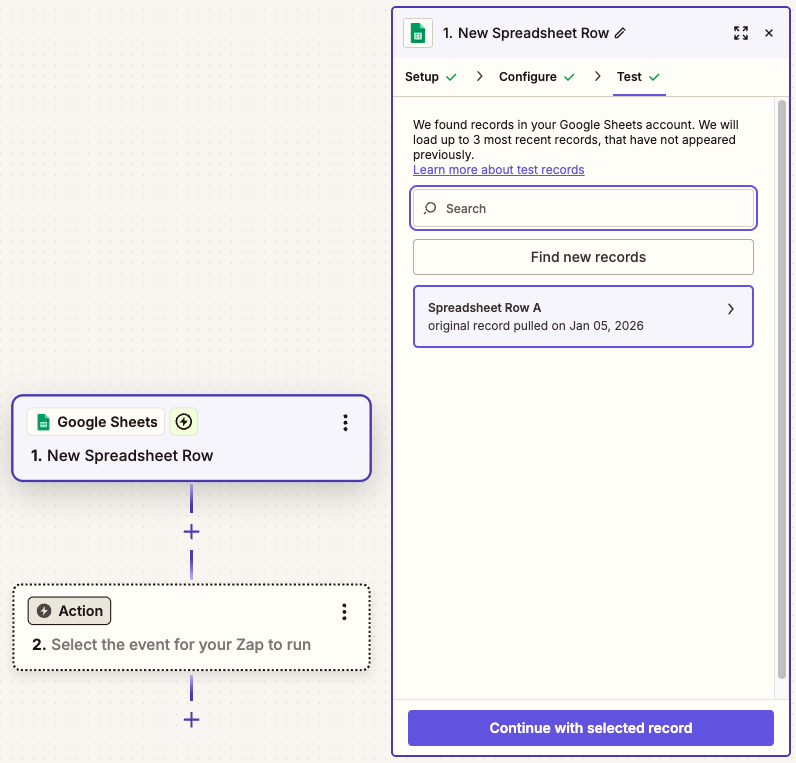Add a step below the Action step
The image size is (796, 763).
[x=191, y=719]
